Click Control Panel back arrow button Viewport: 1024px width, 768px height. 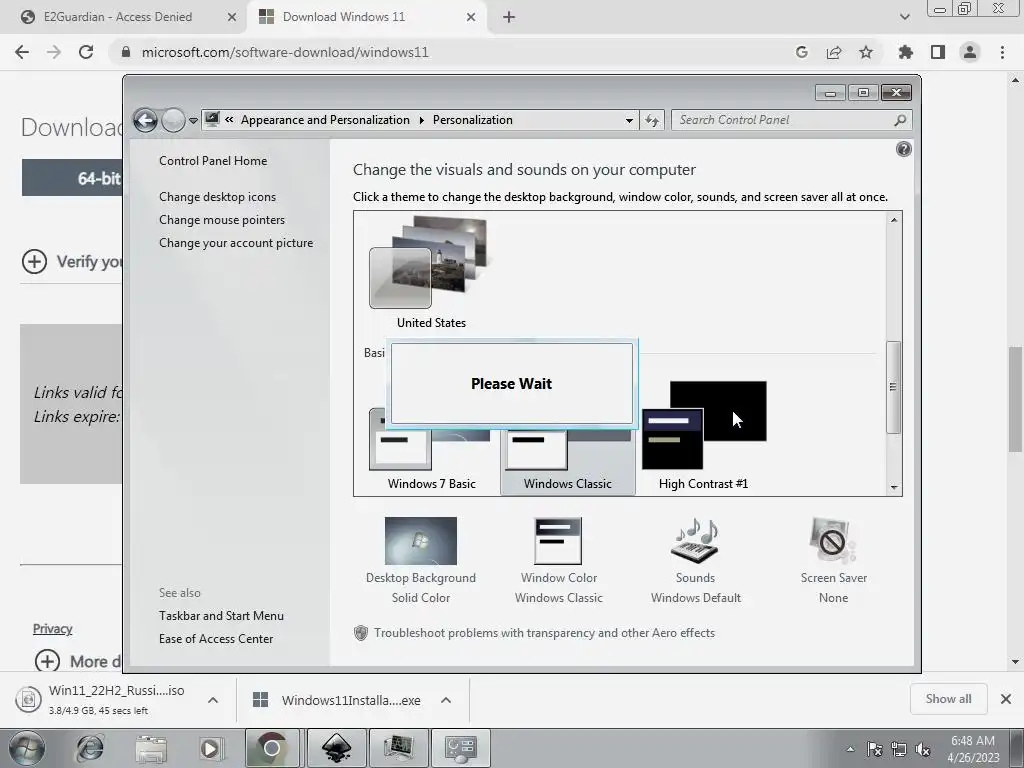[x=146, y=120]
